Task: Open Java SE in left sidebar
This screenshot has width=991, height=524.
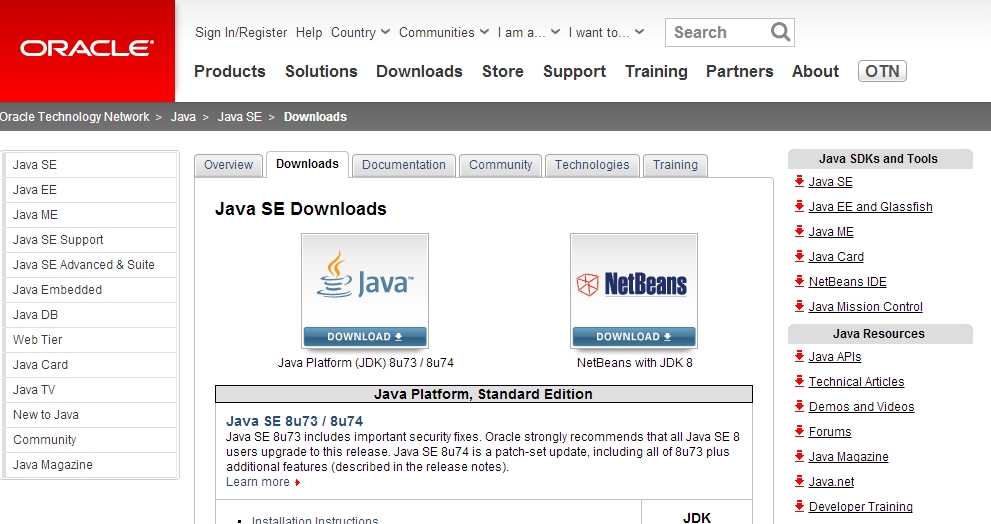Action: pyautogui.click(x=90, y=165)
